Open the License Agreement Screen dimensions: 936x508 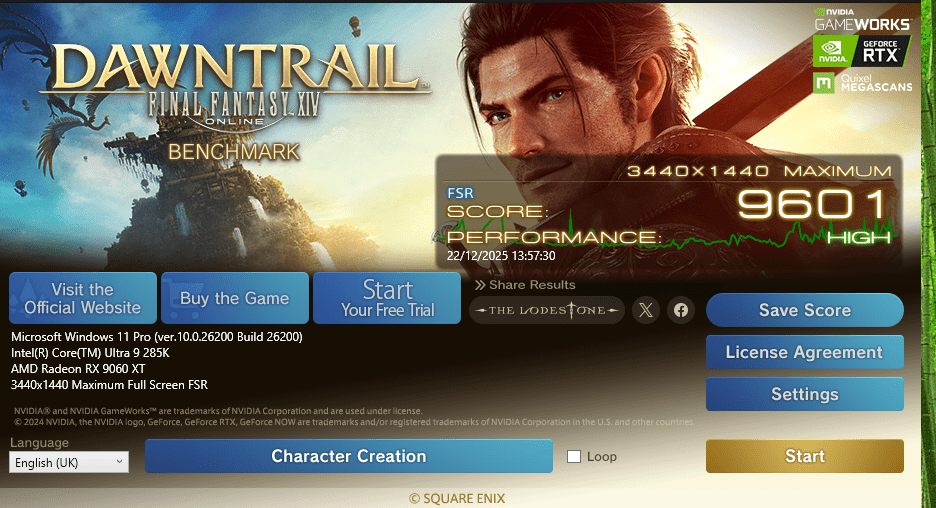805,352
